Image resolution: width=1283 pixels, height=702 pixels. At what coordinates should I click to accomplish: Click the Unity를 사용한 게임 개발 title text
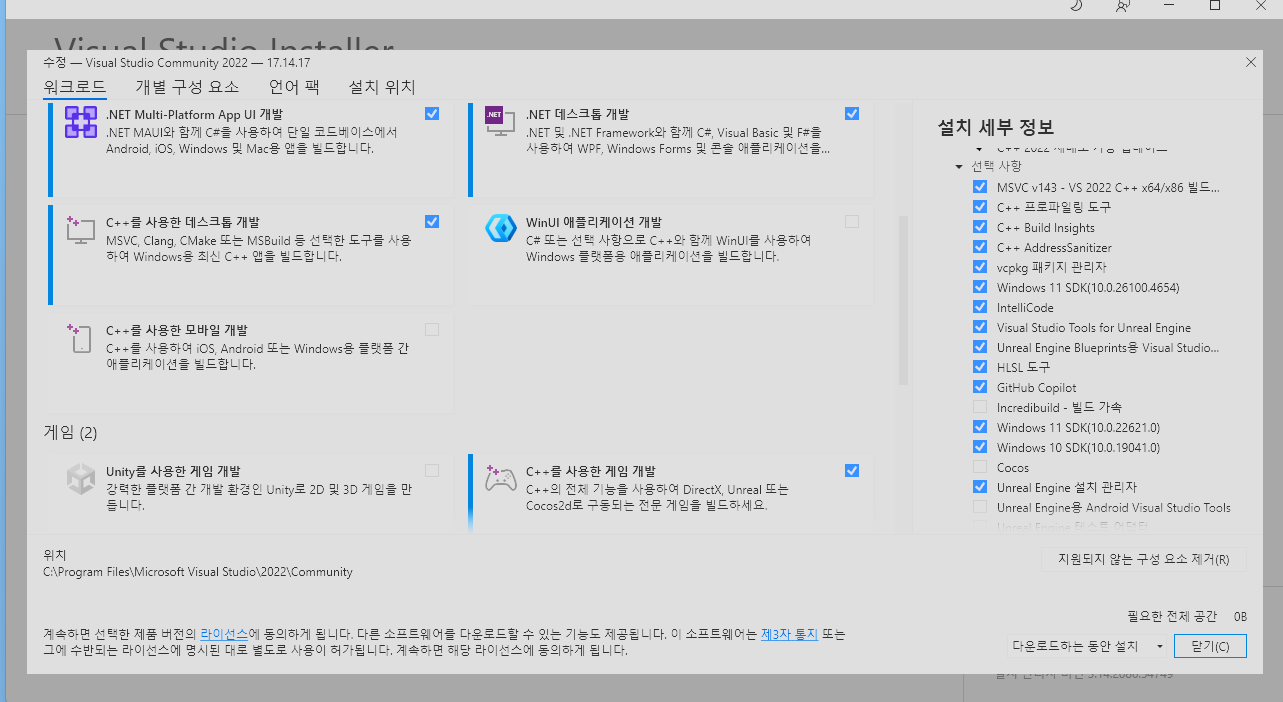(173, 471)
